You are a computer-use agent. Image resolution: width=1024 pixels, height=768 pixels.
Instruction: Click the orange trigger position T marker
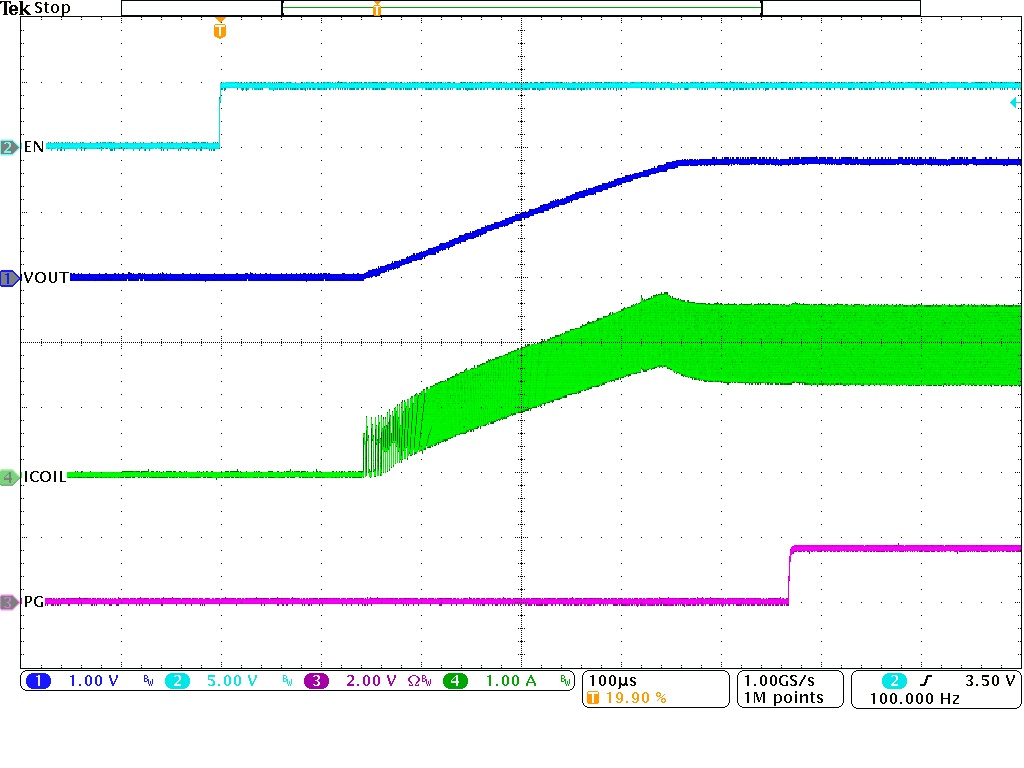tap(220, 28)
